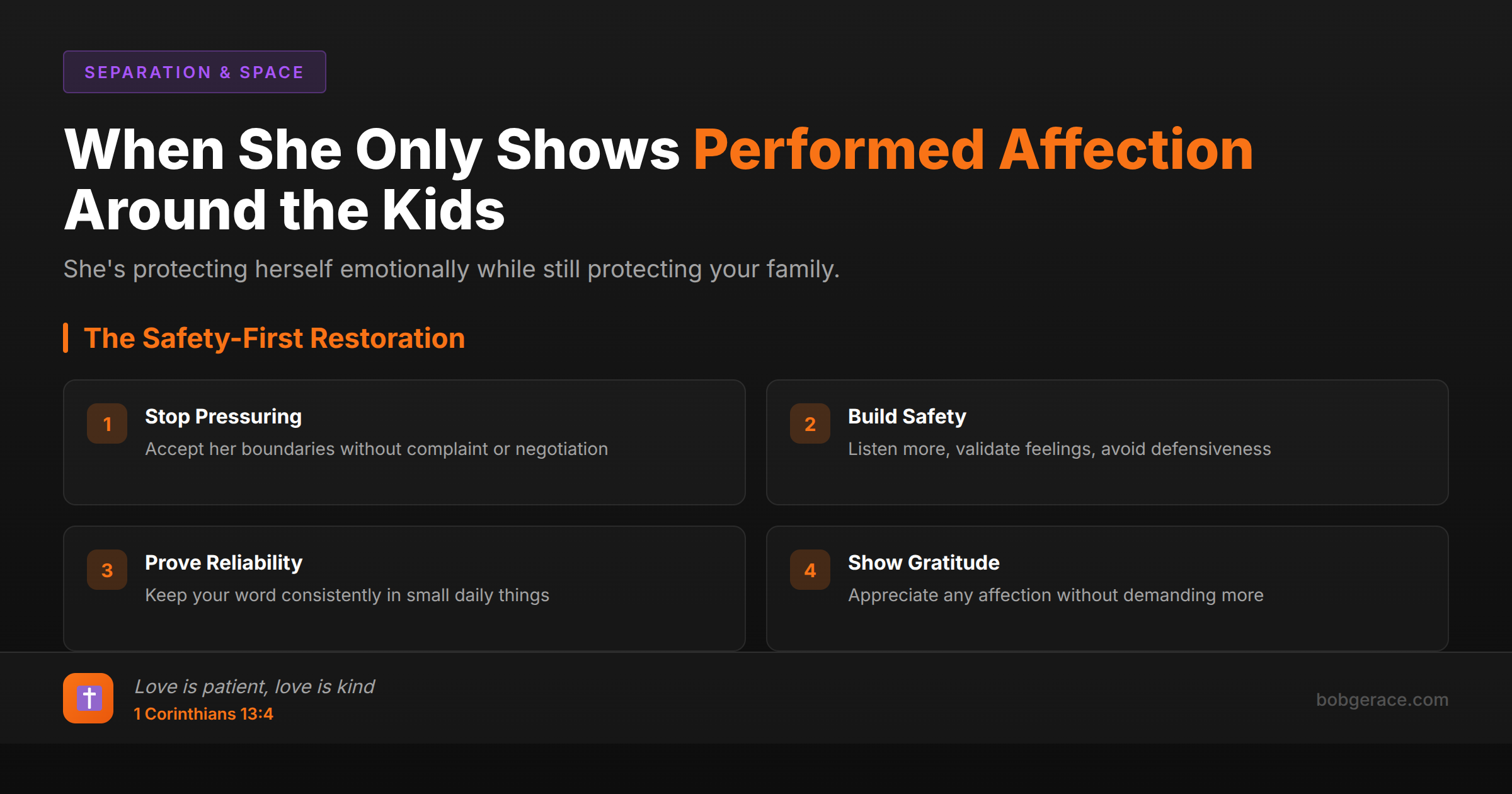Click "Accept her boundaries" description text
Image resolution: width=1512 pixels, height=794 pixels.
[376, 449]
